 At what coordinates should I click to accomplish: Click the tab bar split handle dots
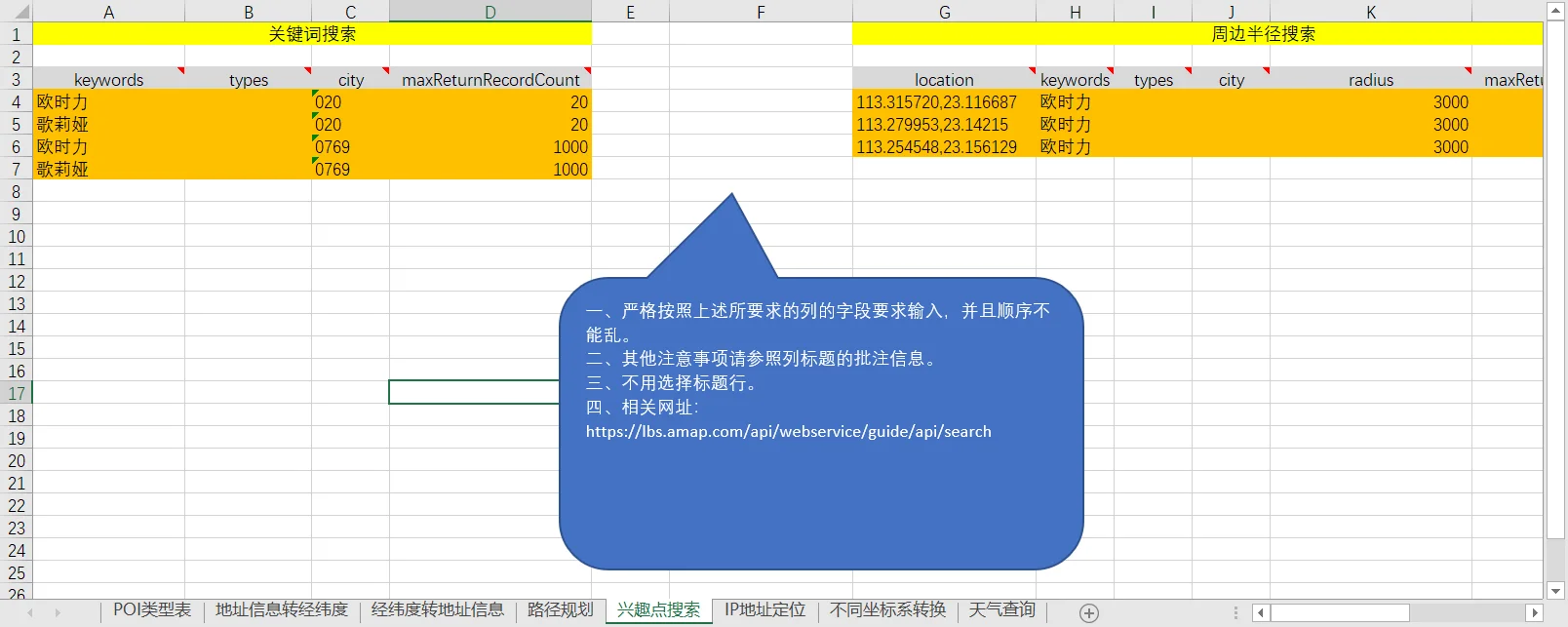(x=1235, y=612)
